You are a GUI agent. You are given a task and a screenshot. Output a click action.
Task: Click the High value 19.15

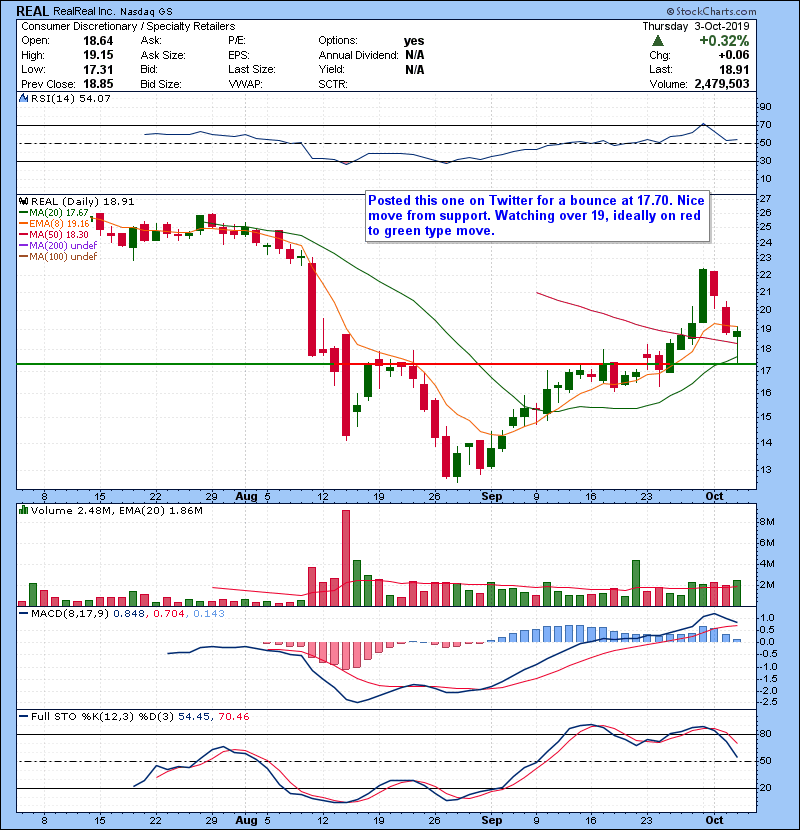98,55
